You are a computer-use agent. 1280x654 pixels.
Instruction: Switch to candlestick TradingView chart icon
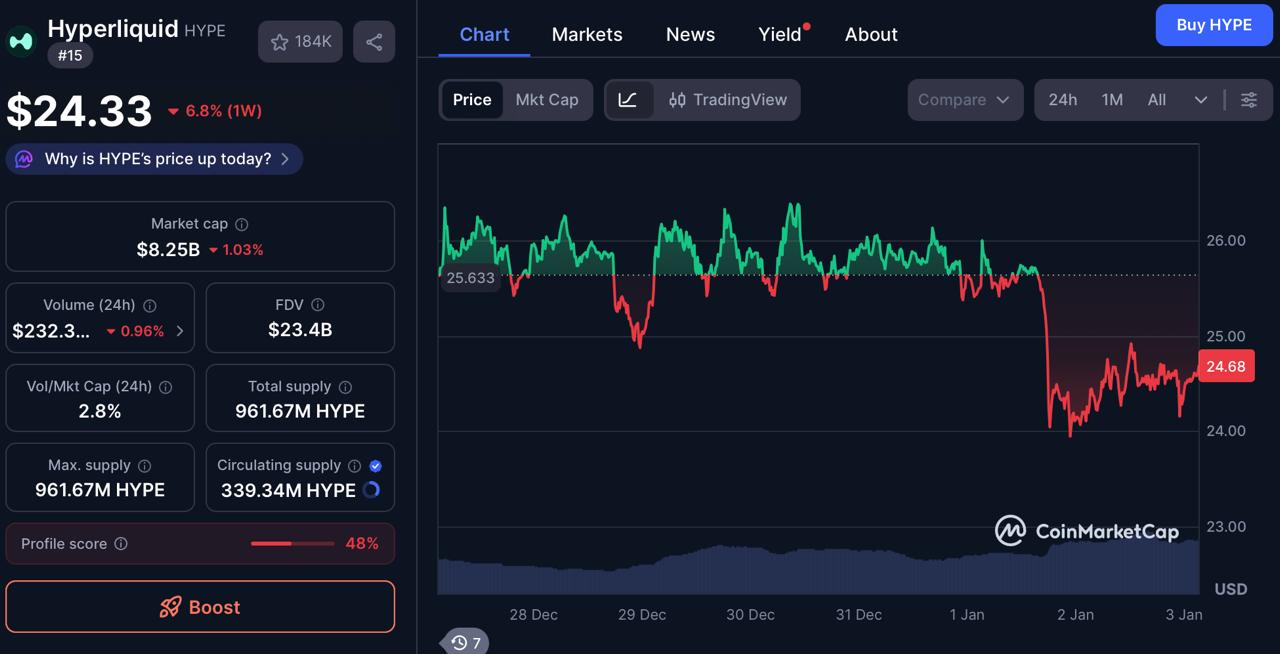(677, 100)
